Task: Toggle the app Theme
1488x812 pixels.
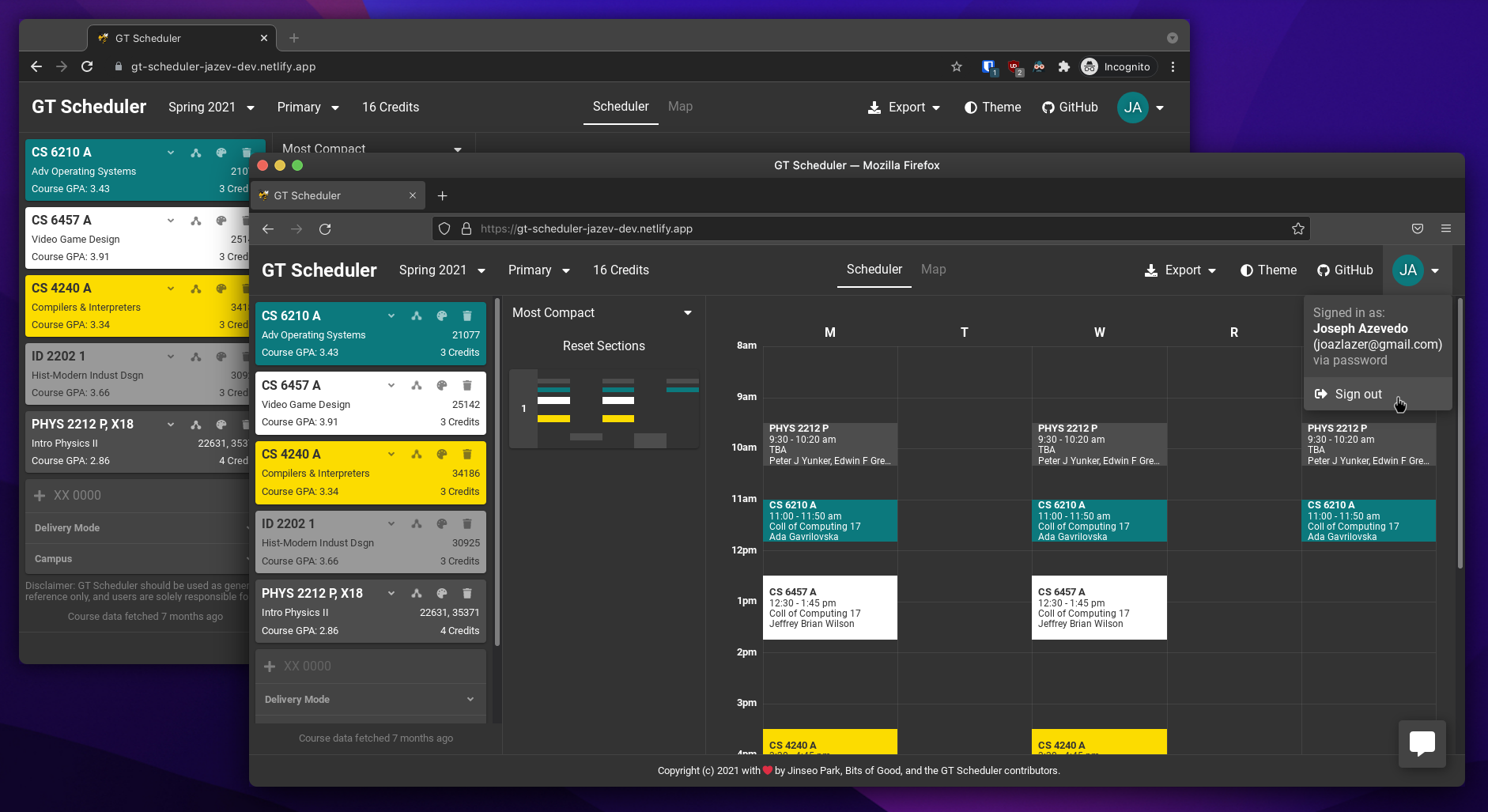Action: [x=1267, y=270]
